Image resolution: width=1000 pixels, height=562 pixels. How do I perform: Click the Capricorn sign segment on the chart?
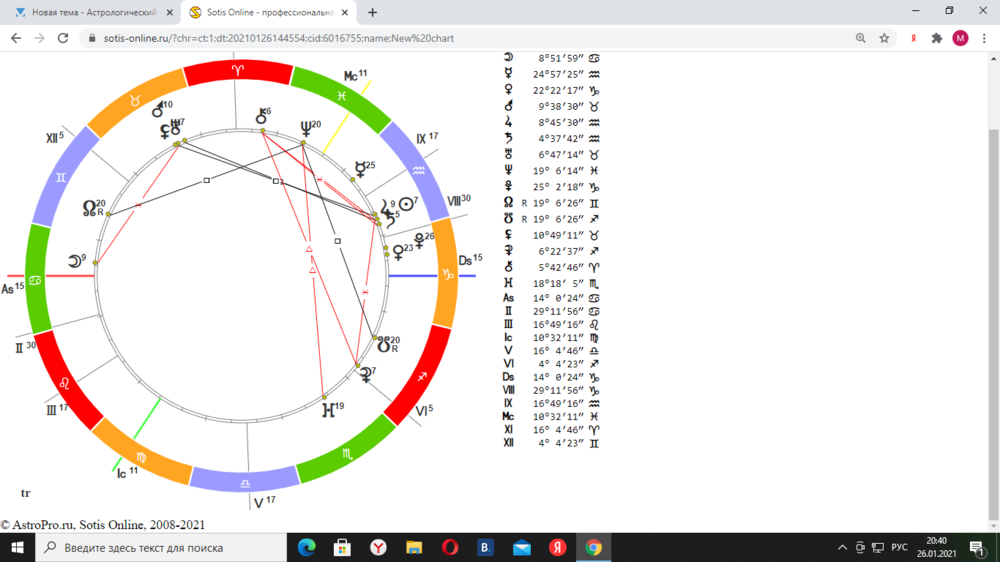448,274
